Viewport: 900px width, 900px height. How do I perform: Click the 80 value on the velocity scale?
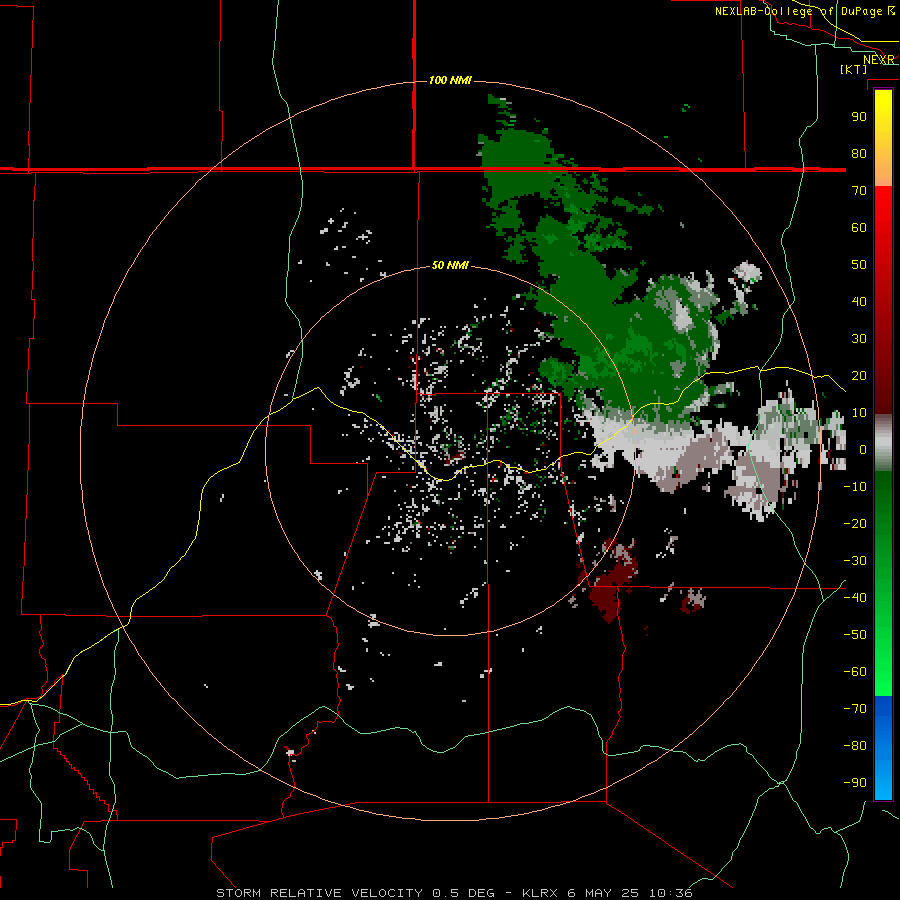859,154
